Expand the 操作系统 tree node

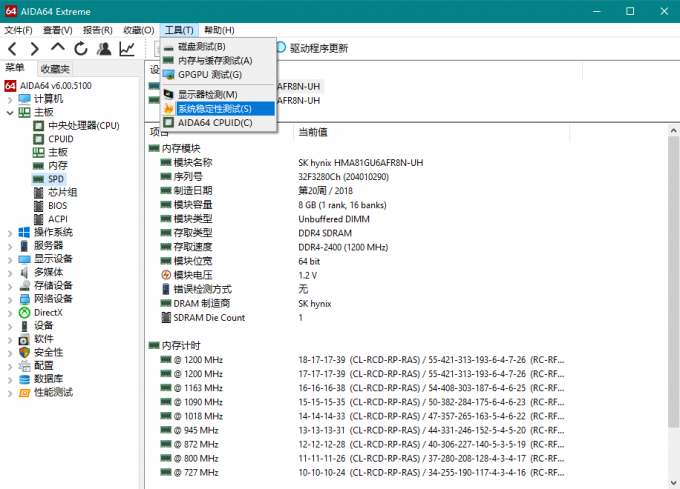tap(10, 233)
